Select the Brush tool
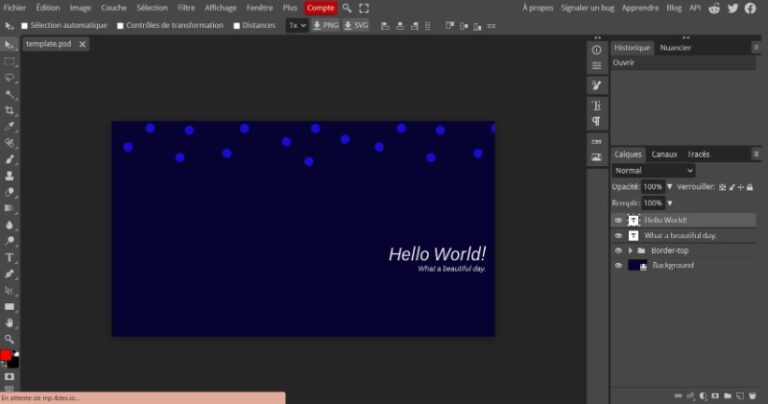Screen dimensions: 768x404 click(9, 159)
